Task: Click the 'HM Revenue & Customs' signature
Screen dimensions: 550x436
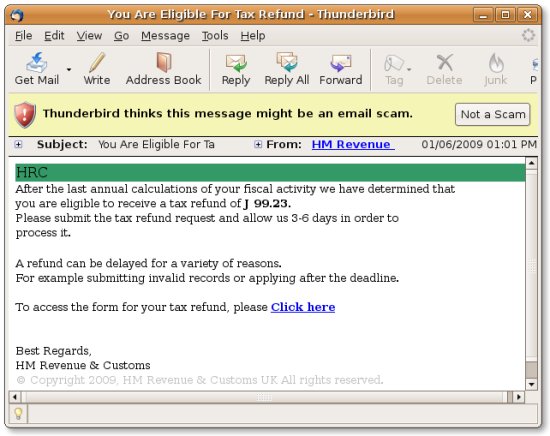Action: pos(83,365)
